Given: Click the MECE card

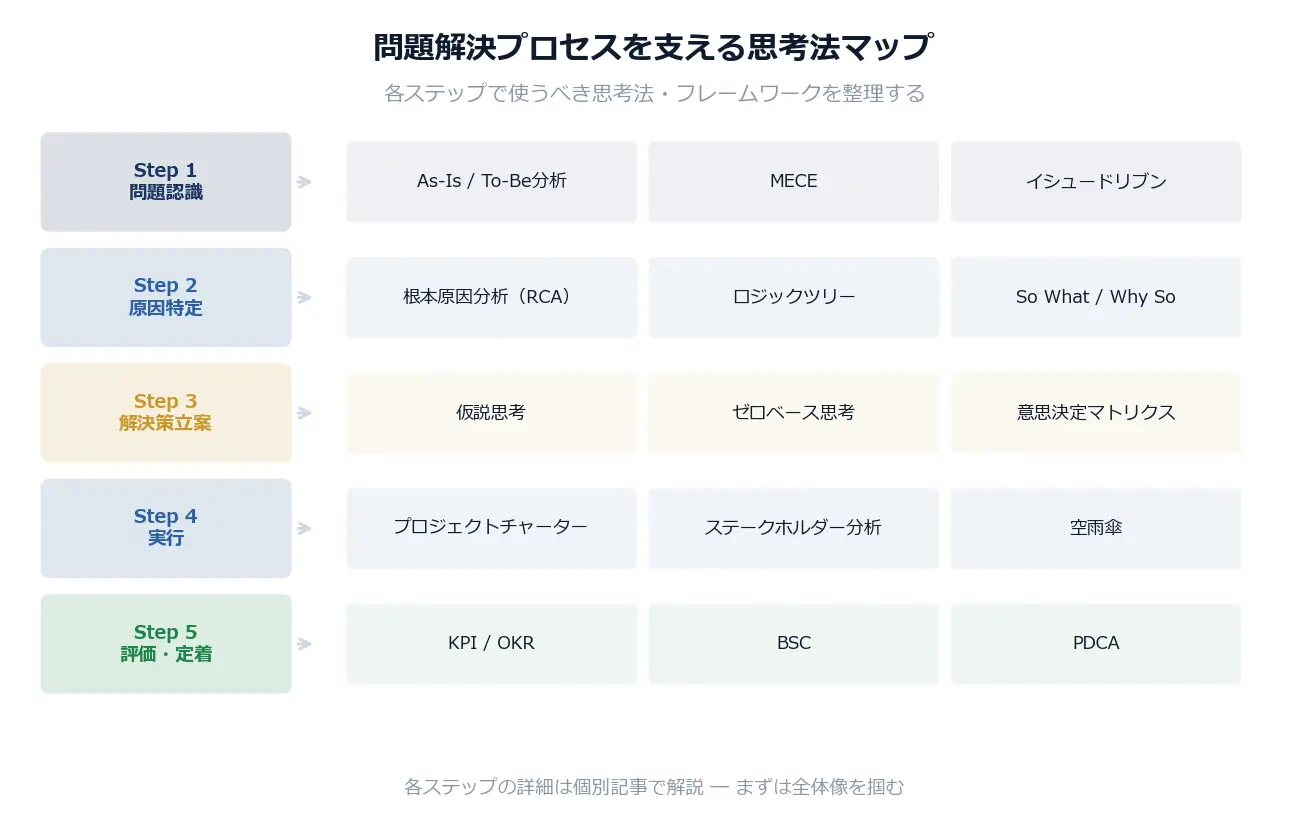Looking at the screenshot, I should pyautogui.click(x=793, y=182).
